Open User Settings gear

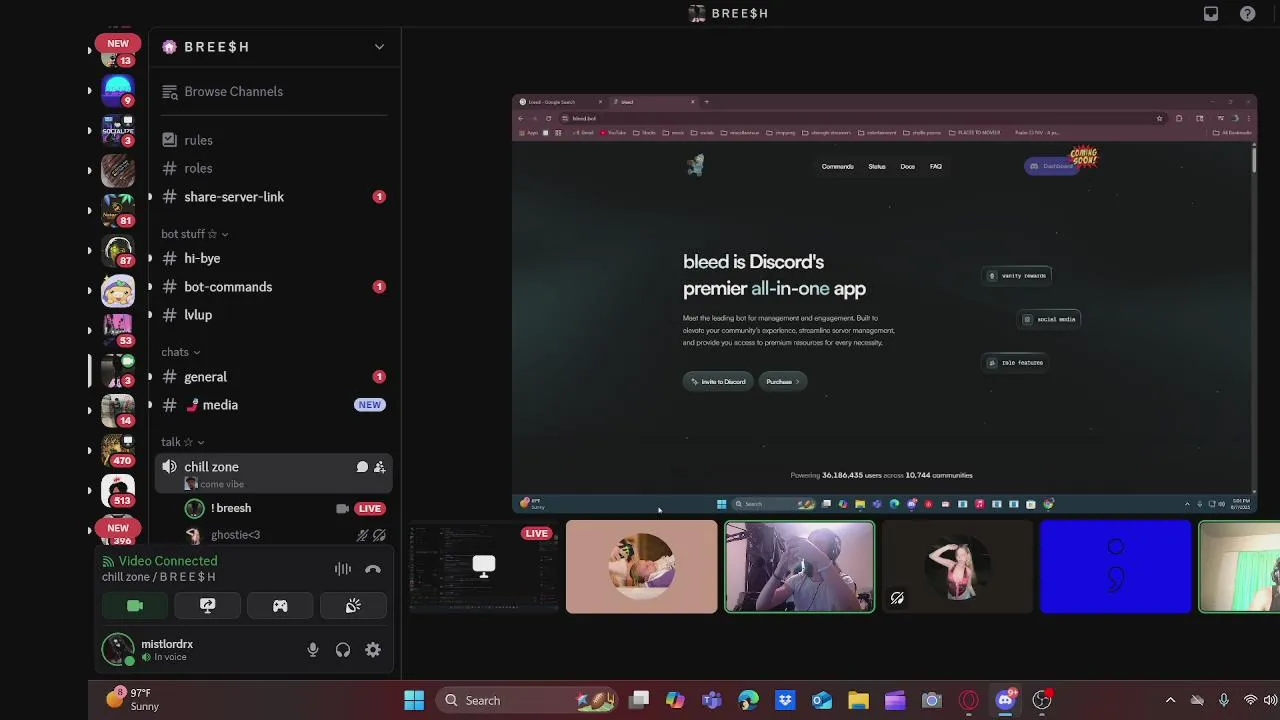(373, 650)
